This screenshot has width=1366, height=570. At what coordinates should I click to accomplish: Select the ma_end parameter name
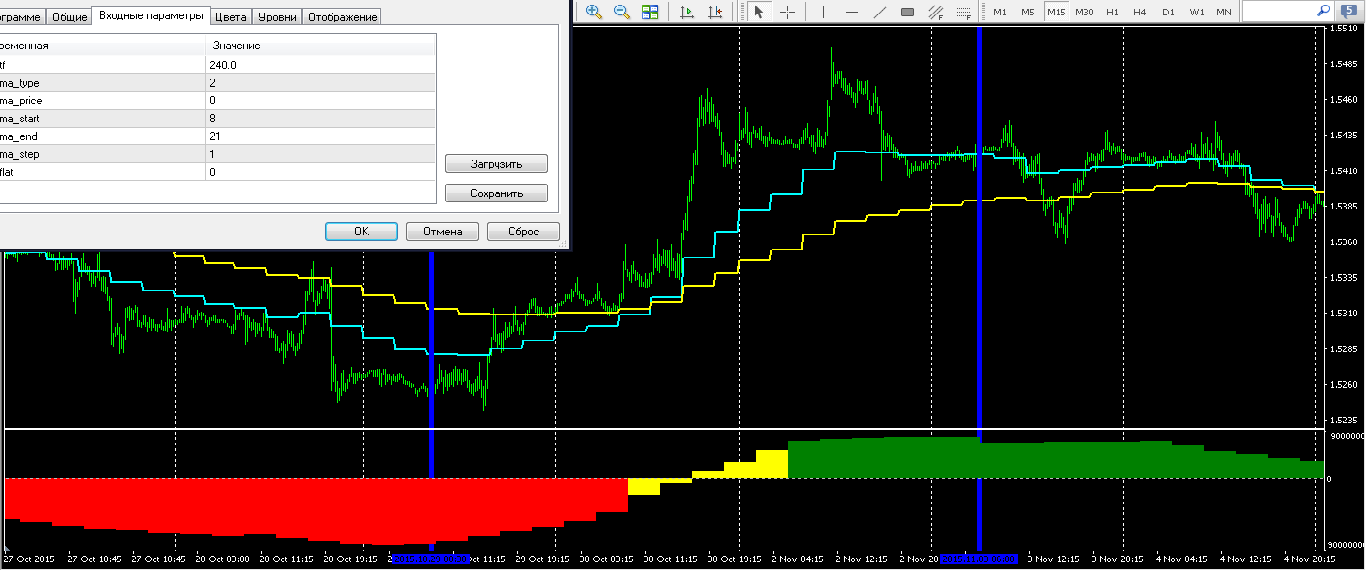(x=19, y=137)
